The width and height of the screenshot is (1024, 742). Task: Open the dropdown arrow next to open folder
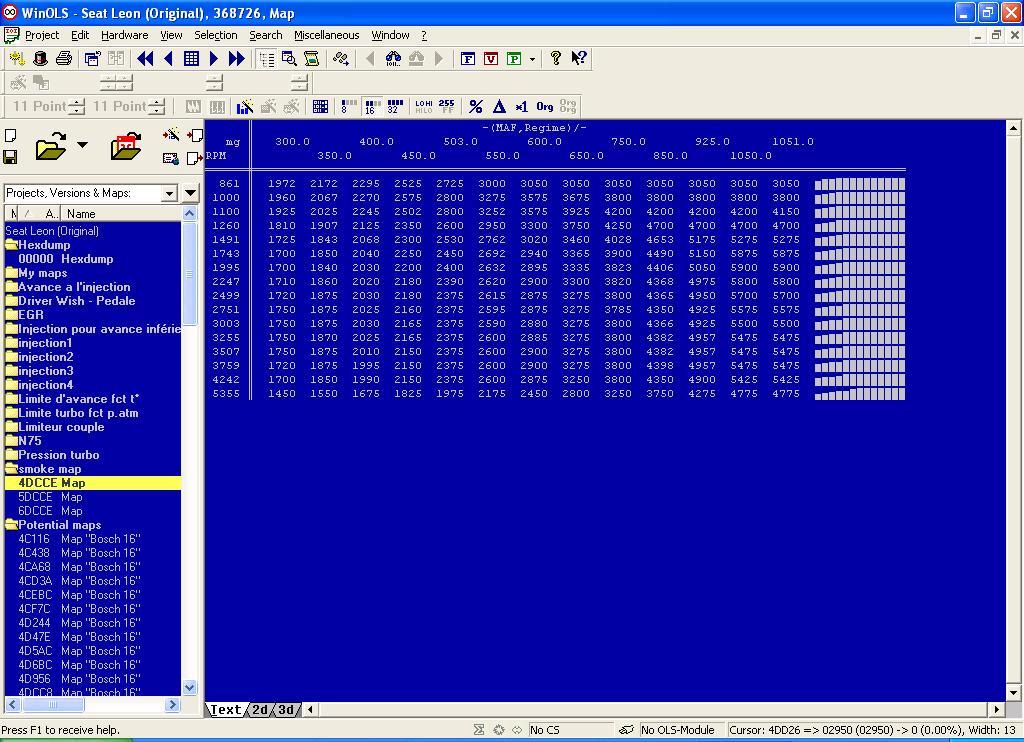click(x=82, y=144)
